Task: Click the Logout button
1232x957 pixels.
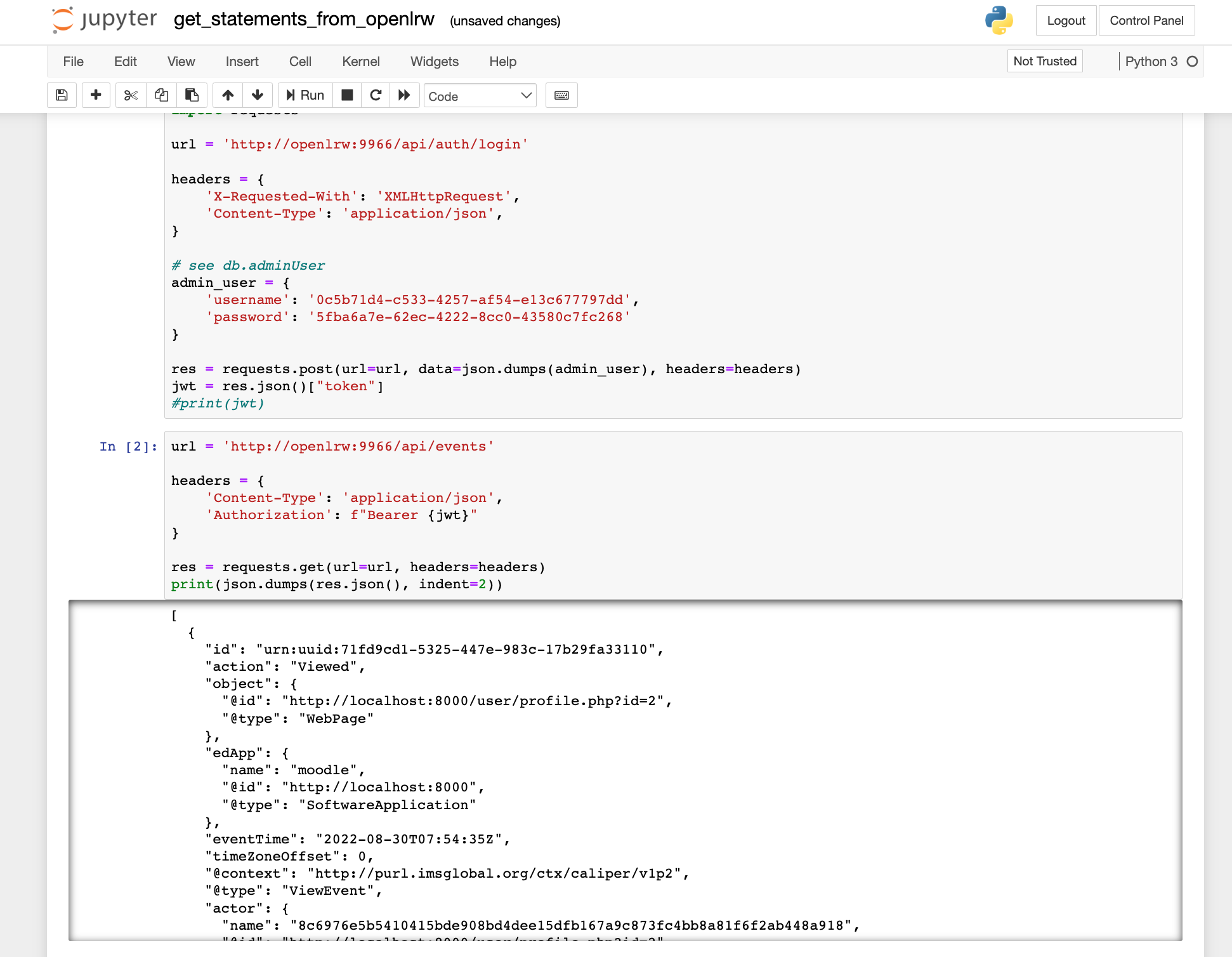Action: point(1066,20)
